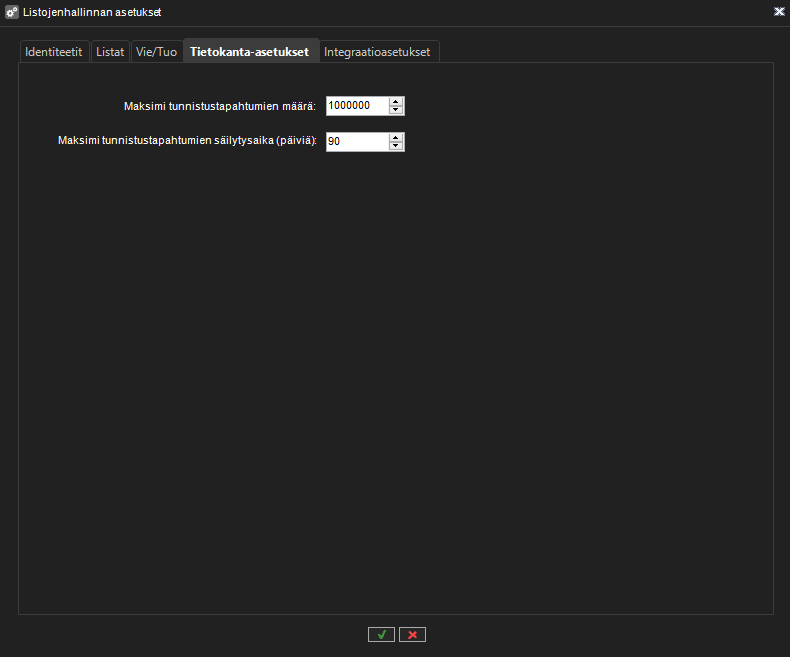
Task: Decrease the retention time in days
Action: click(396, 146)
